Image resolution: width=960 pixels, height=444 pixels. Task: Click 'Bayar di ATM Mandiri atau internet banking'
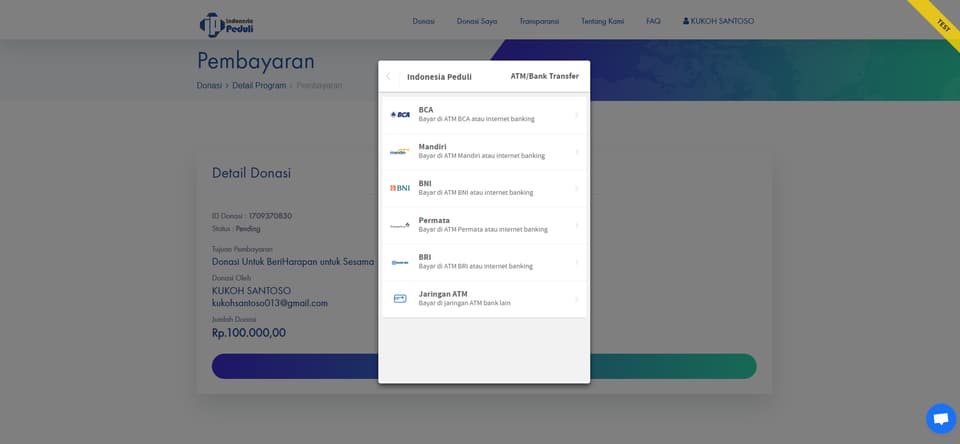pos(482,156)
